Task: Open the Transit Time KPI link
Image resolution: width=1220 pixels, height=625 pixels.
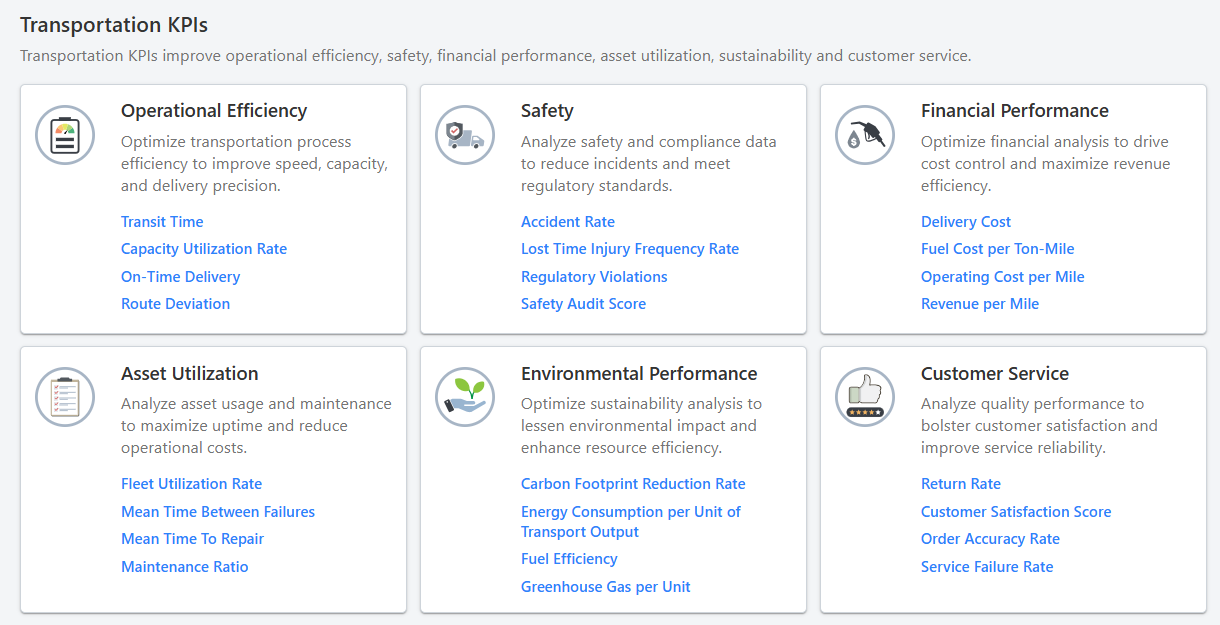Action: 162,222
